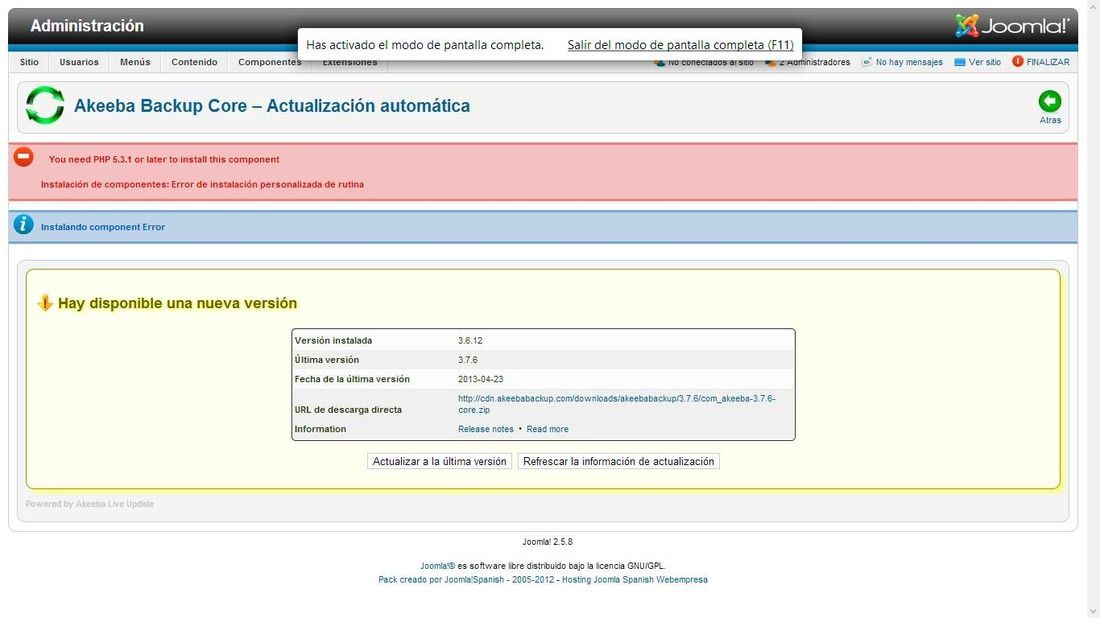Click the Versión instalada label

(x=333, y=341)
